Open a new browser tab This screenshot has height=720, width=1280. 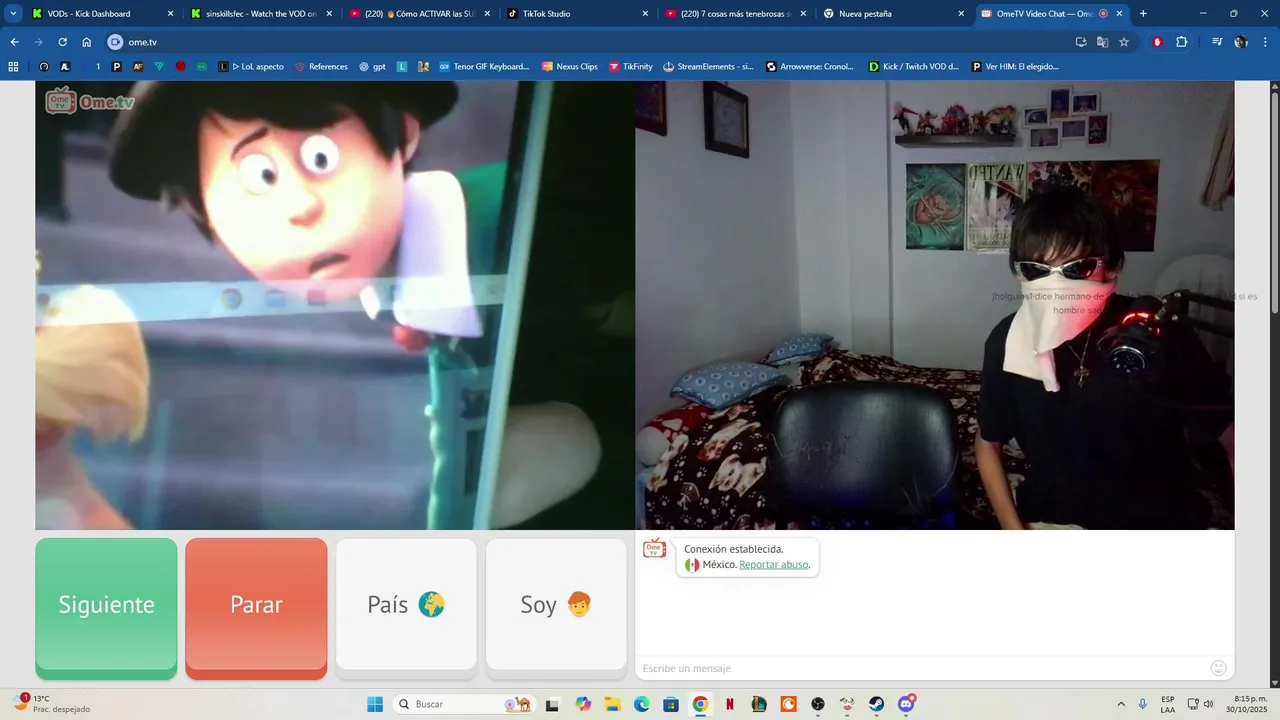tap(1143, 14)
